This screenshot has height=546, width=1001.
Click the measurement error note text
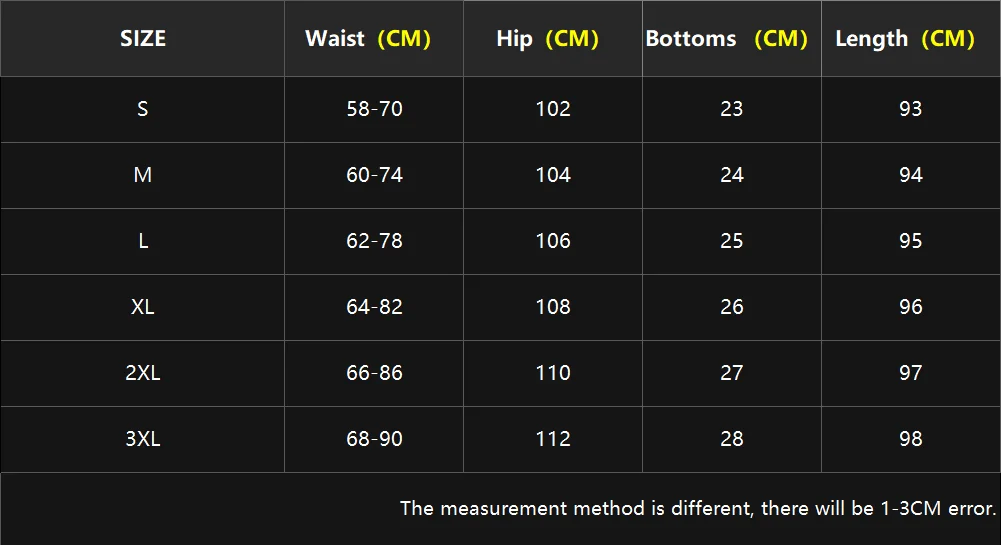pyautogui.click(x=698, y=509)
